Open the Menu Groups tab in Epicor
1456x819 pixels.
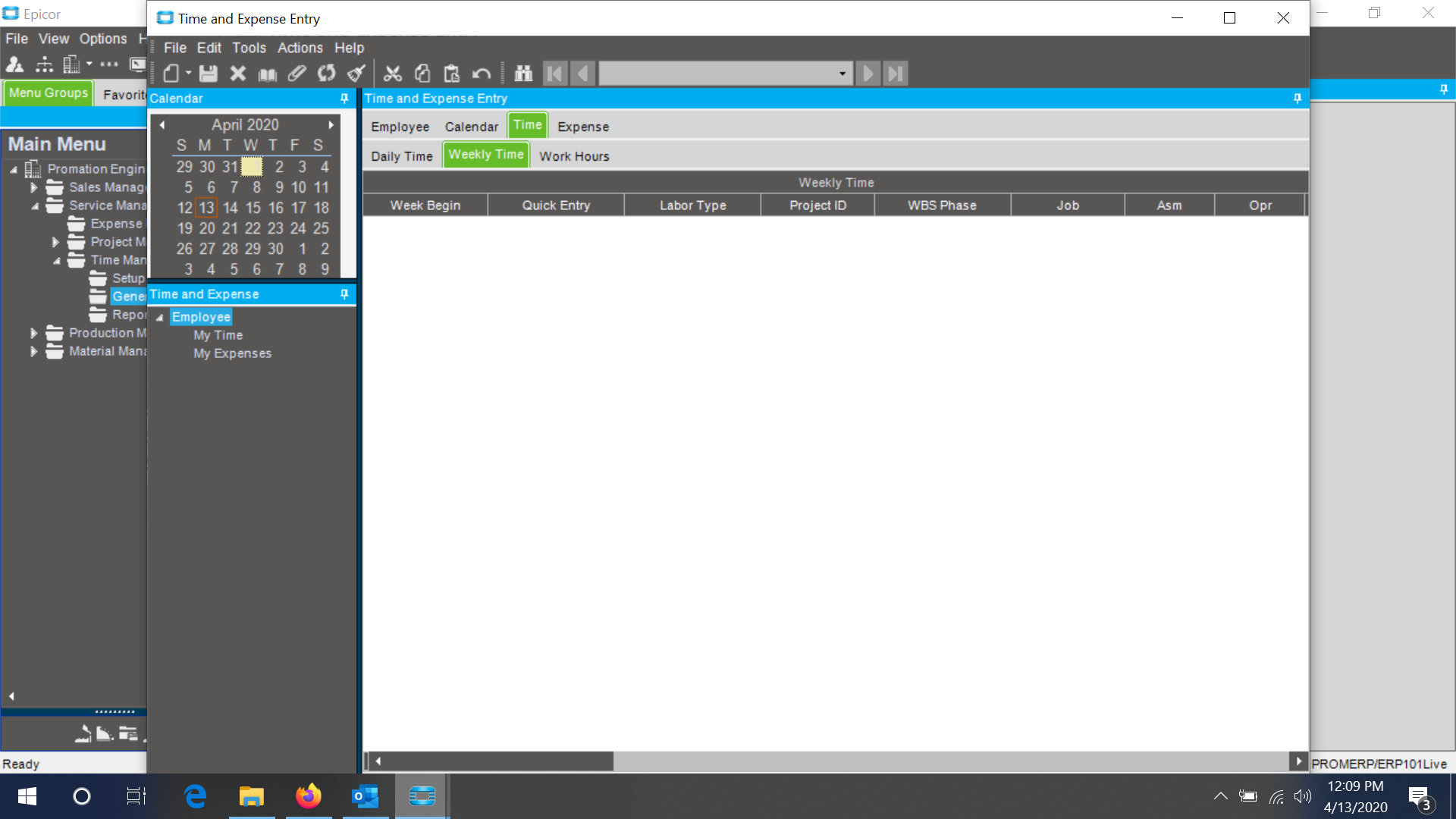49,93
